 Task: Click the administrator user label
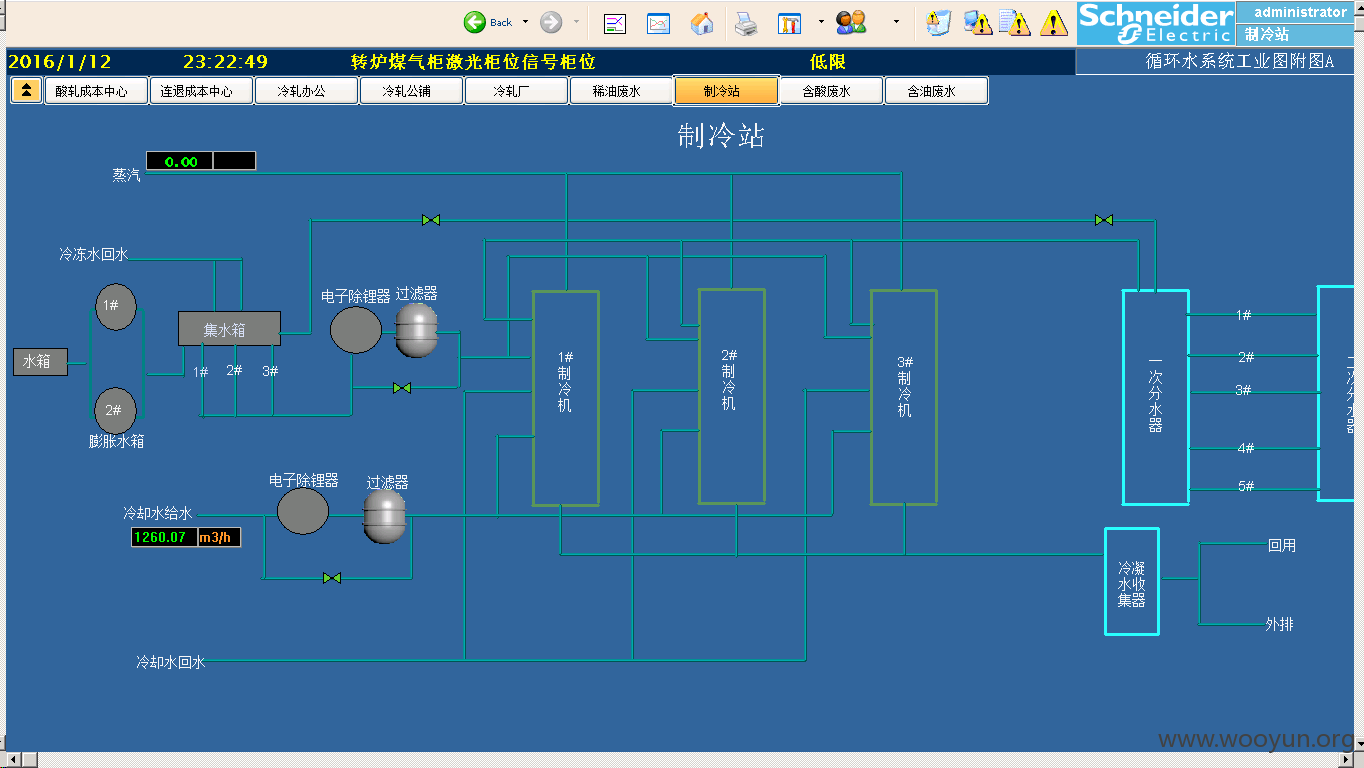[x=1300, y=12]
